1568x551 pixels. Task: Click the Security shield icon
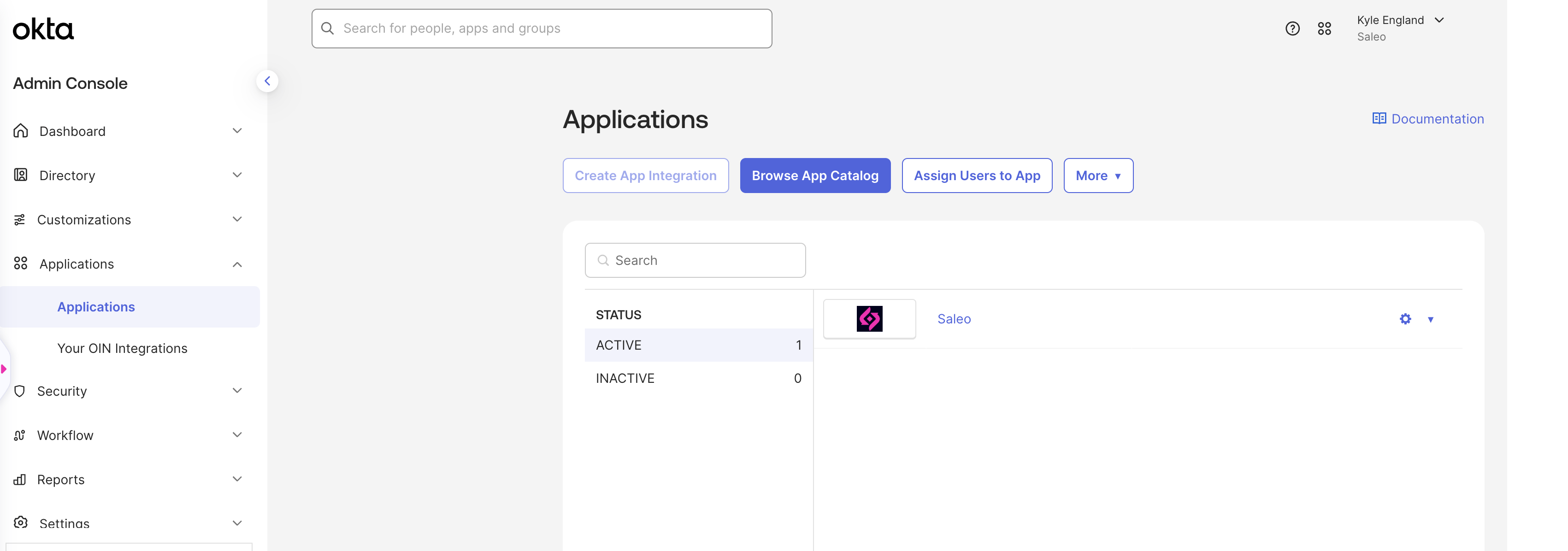[19, 391]
